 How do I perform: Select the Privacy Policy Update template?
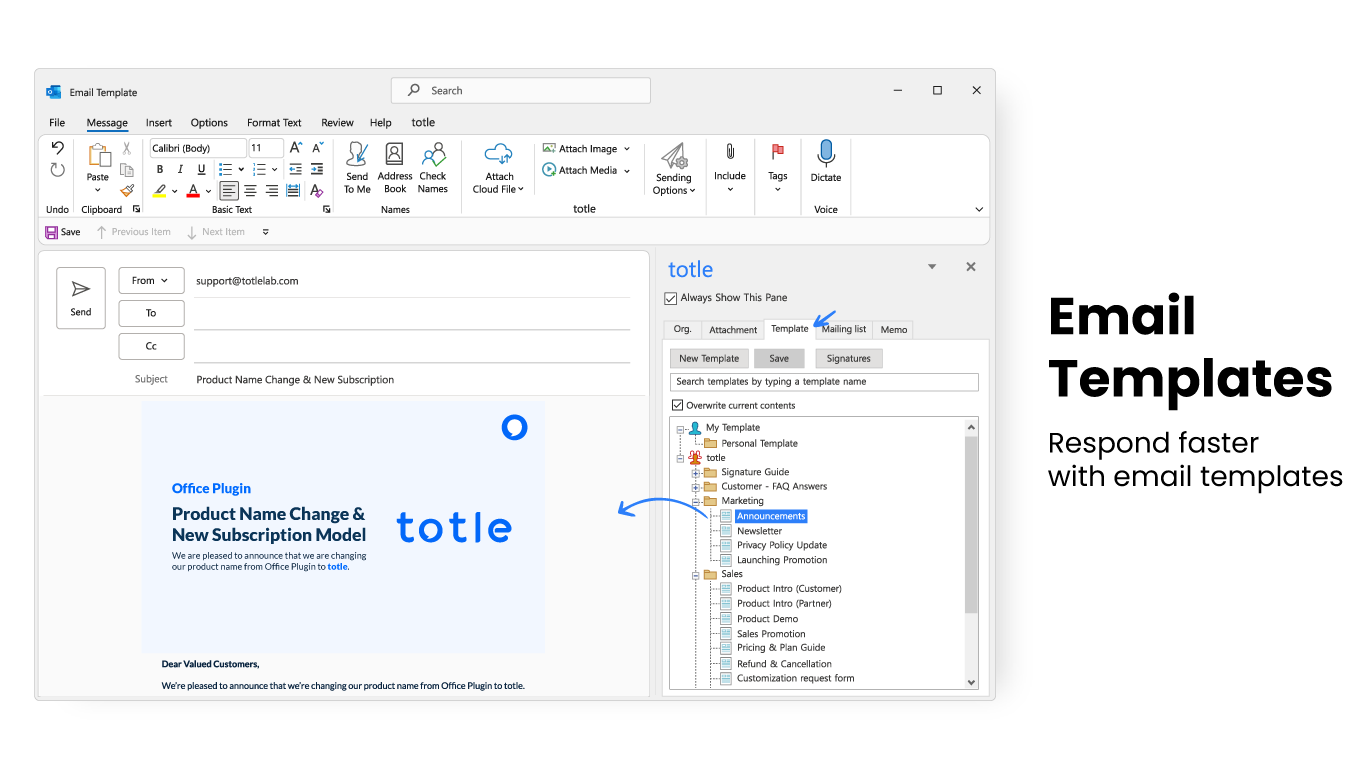coord(782,545)
